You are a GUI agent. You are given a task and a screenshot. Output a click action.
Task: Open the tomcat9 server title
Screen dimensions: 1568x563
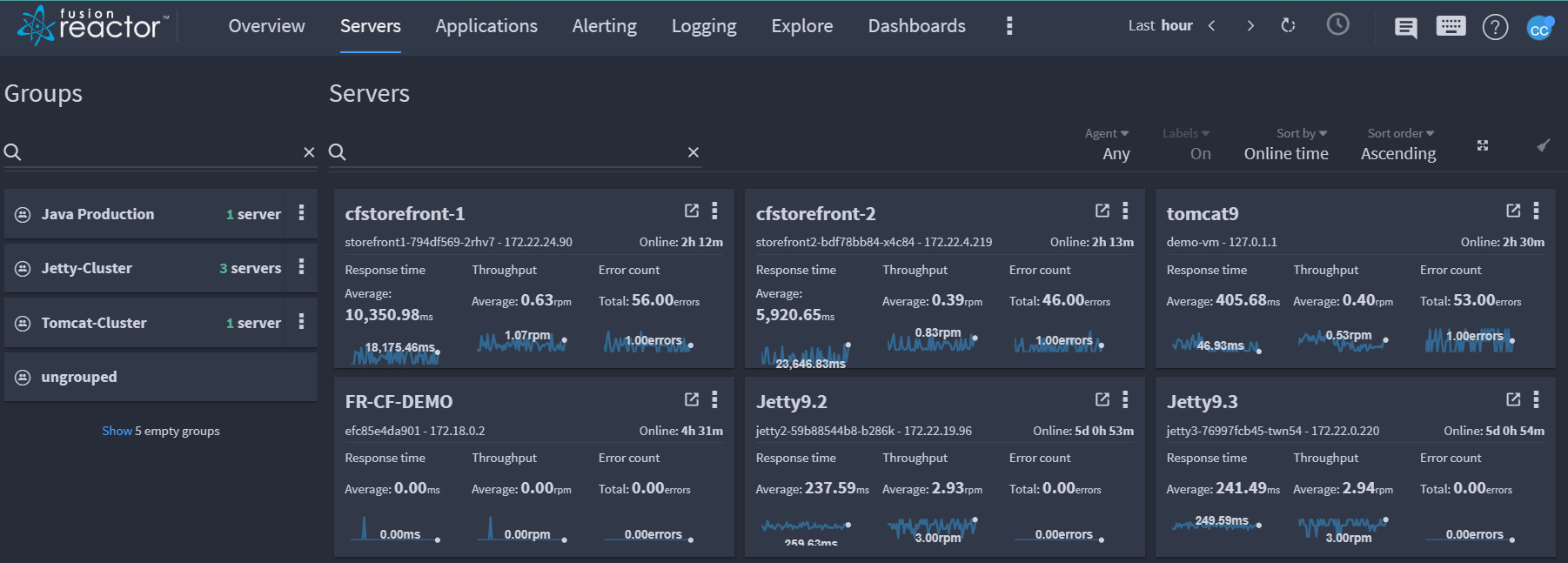1203,213
